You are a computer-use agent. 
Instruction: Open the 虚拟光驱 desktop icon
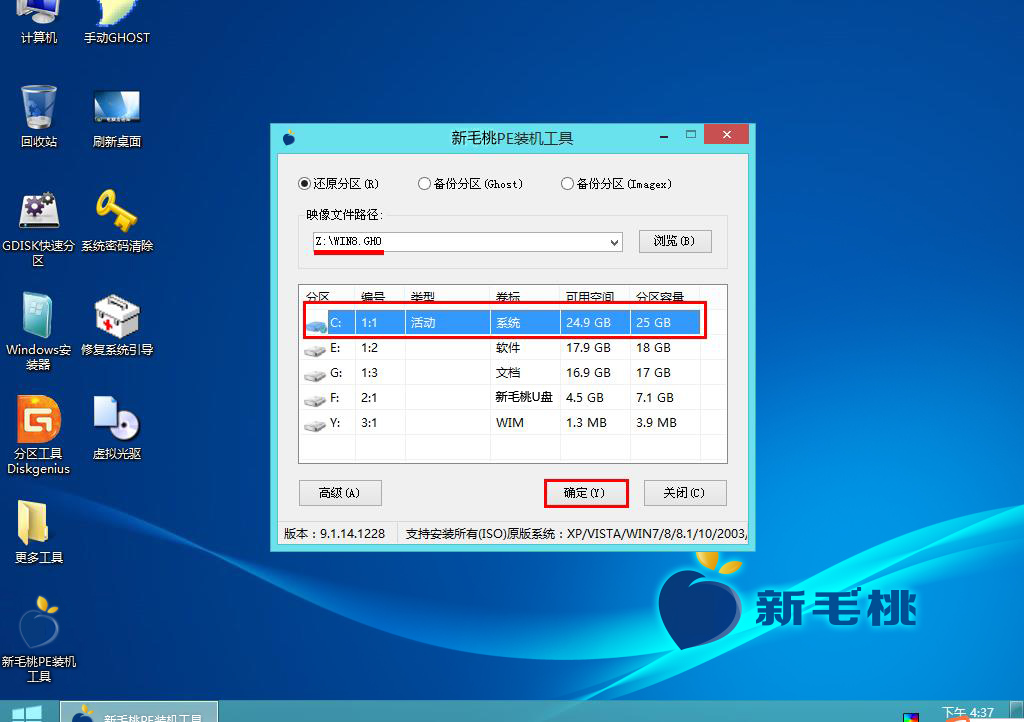point(117,428)
